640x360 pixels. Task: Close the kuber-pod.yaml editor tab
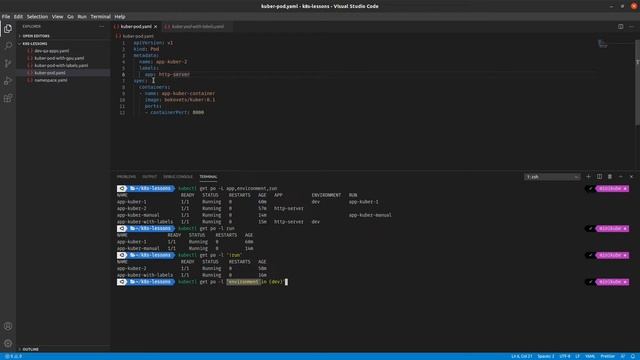pyautogui.click(x=156, y=27)
